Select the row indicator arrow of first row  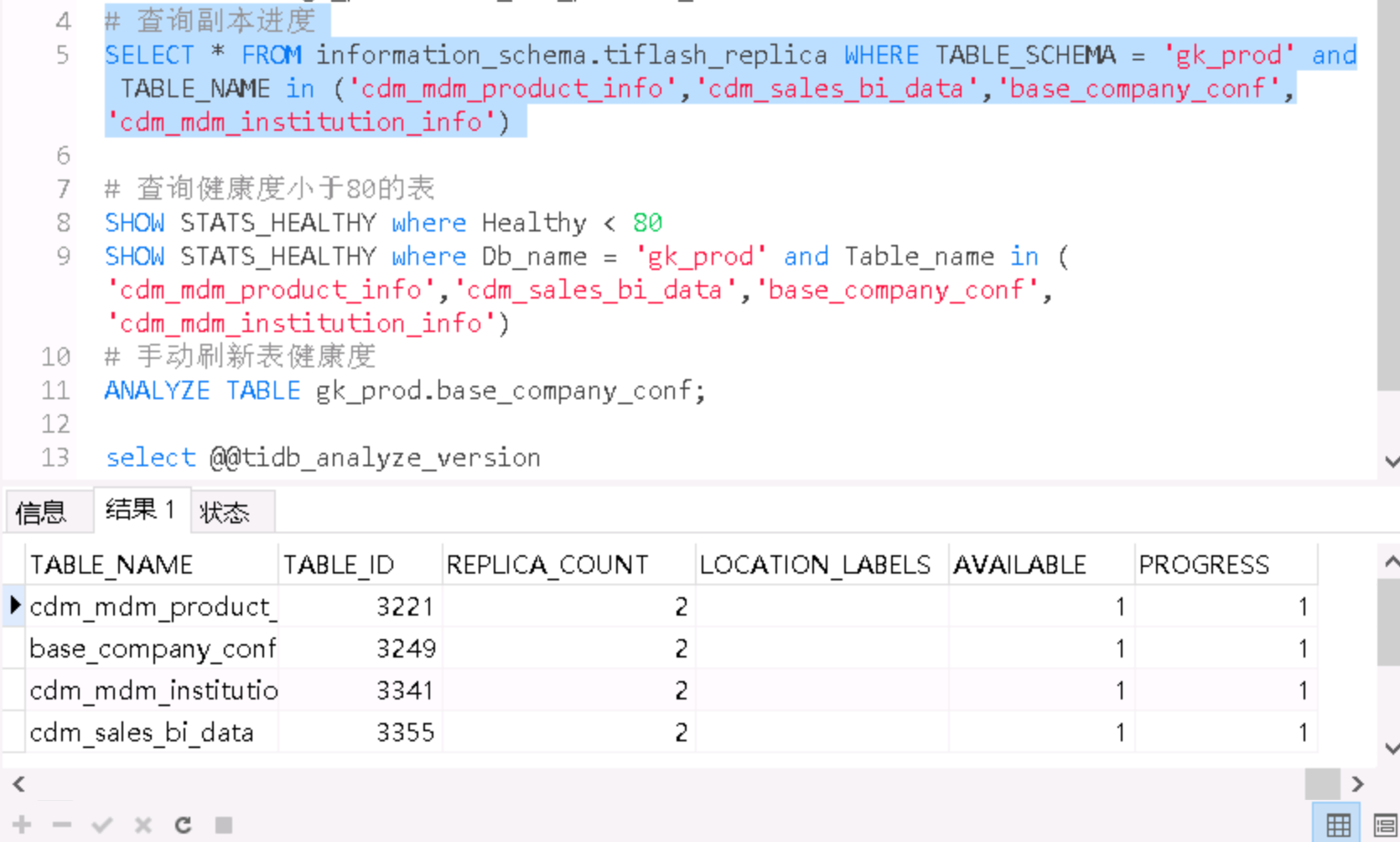14,605
